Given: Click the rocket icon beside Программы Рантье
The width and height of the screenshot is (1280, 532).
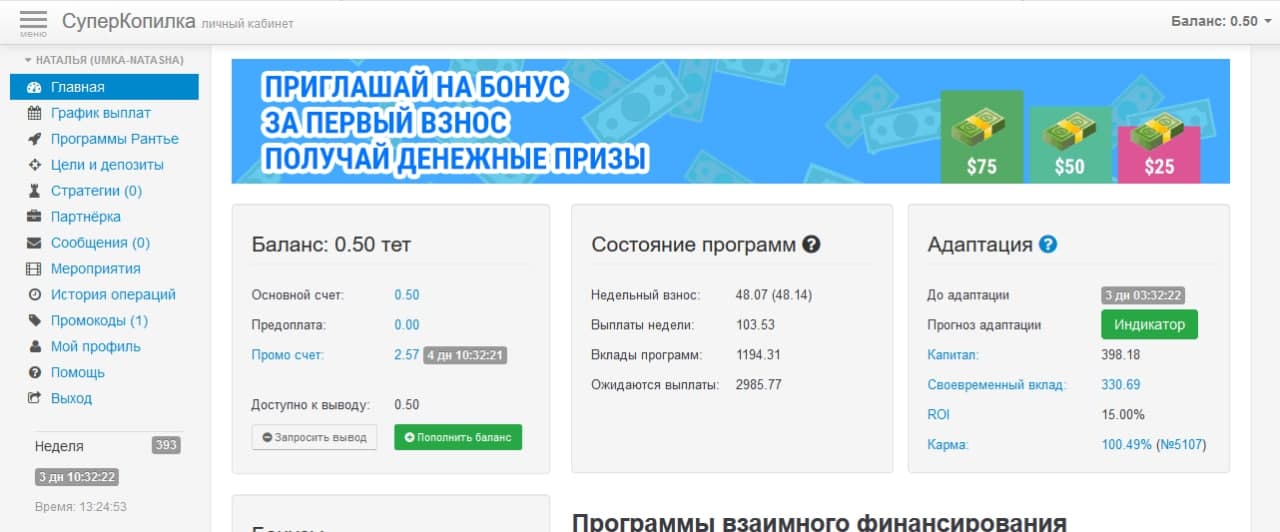Looking at the screenshot, I should pyautogui.click(x=34, y=139).
